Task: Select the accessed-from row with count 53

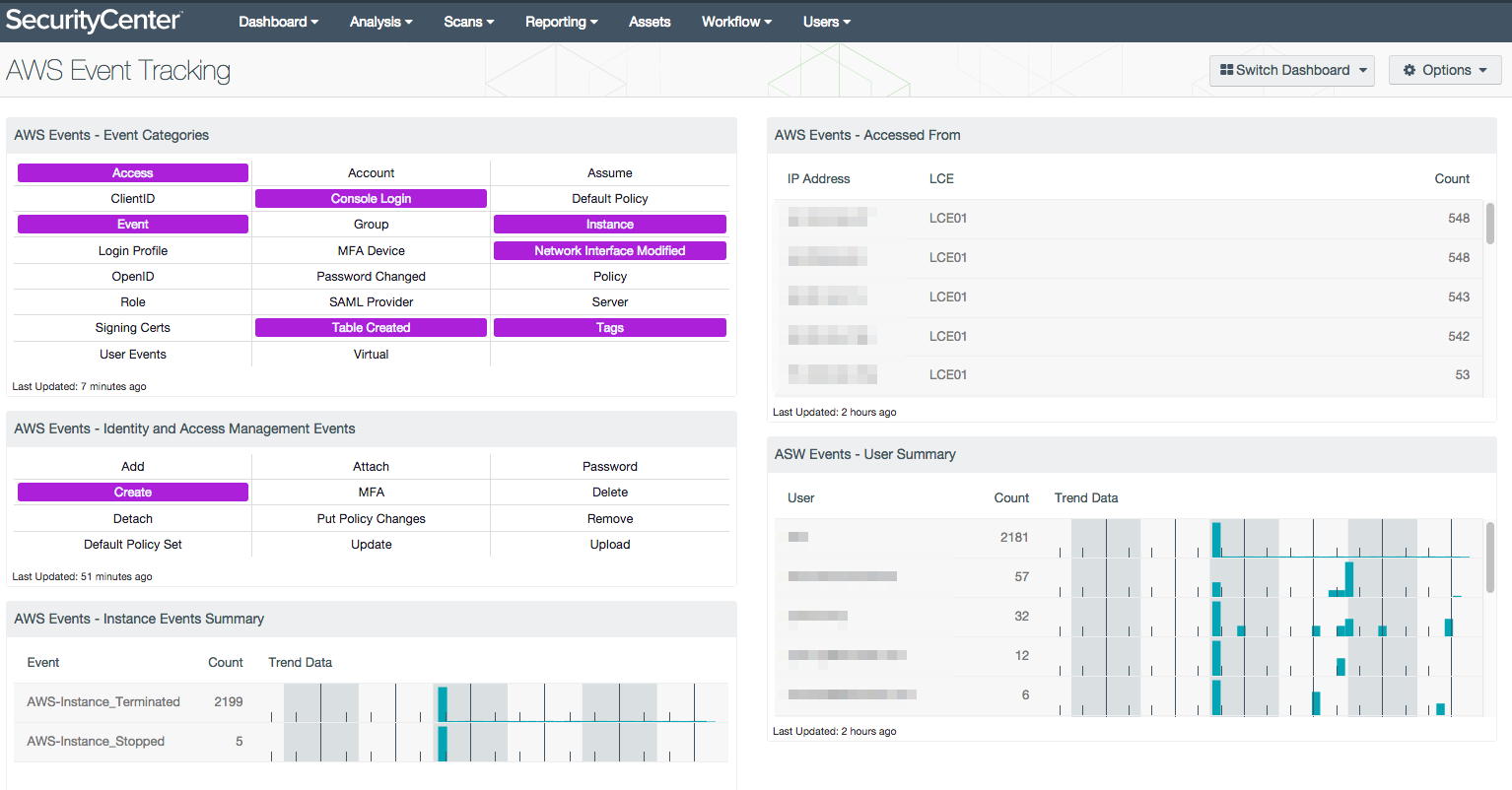Action: point(1129,376)
